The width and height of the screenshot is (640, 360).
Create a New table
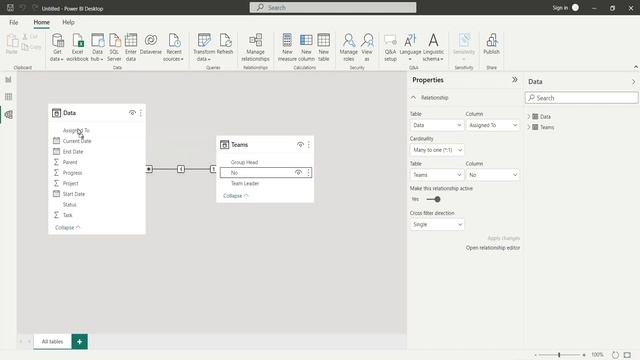[x=324, y=47]
